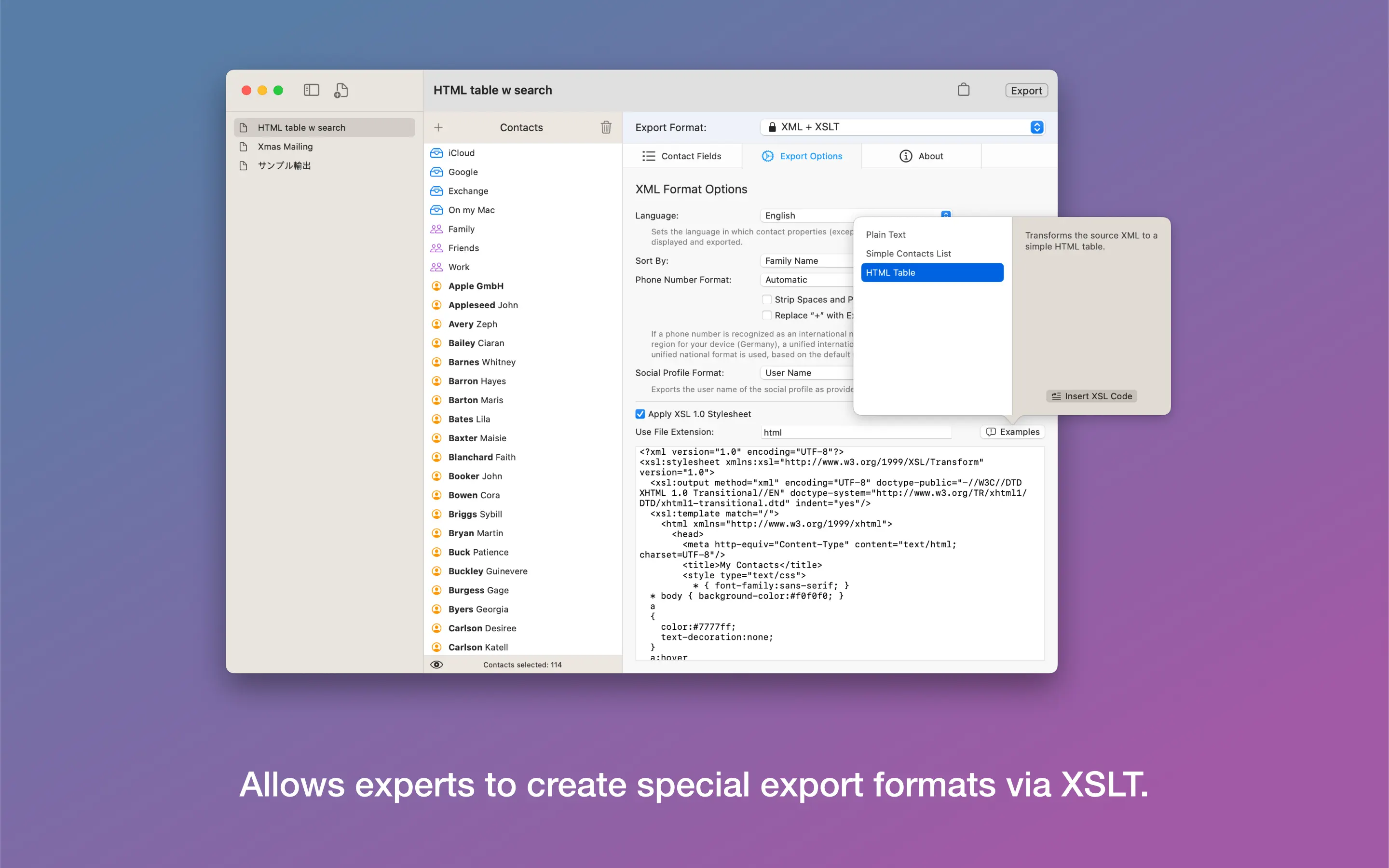The image size is (1389, 868).
Task: Click the Family group icon
Action: coord(436,229)
